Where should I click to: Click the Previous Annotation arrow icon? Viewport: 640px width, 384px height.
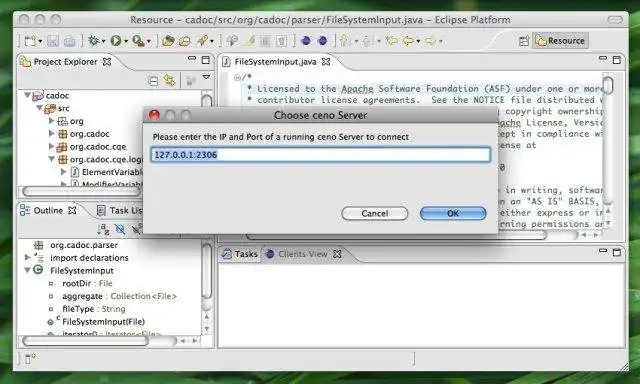[367, 41]
